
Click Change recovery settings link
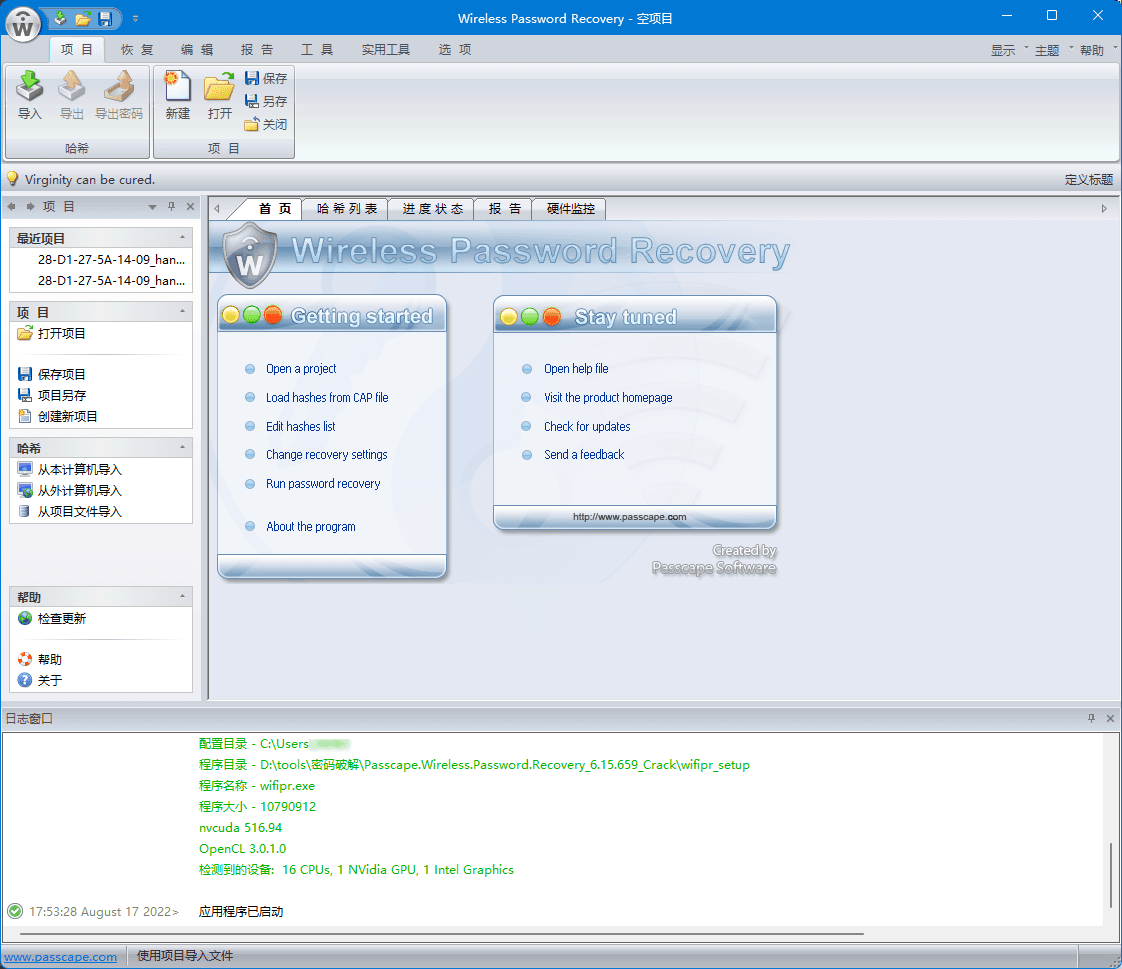326,454
